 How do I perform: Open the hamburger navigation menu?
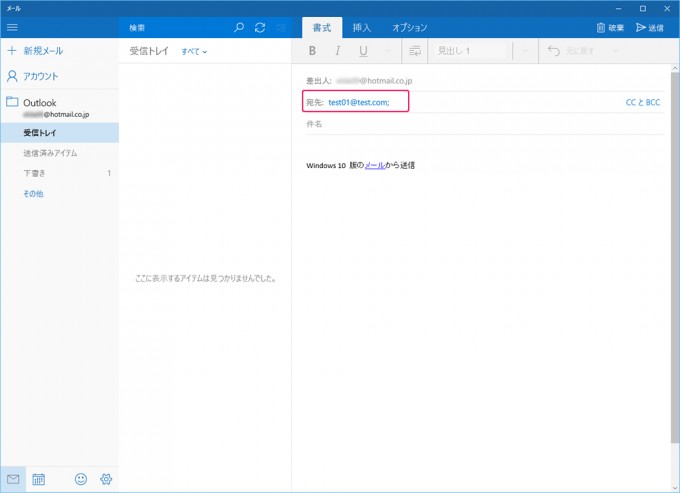pyautogui.click(x=12, y=27)
